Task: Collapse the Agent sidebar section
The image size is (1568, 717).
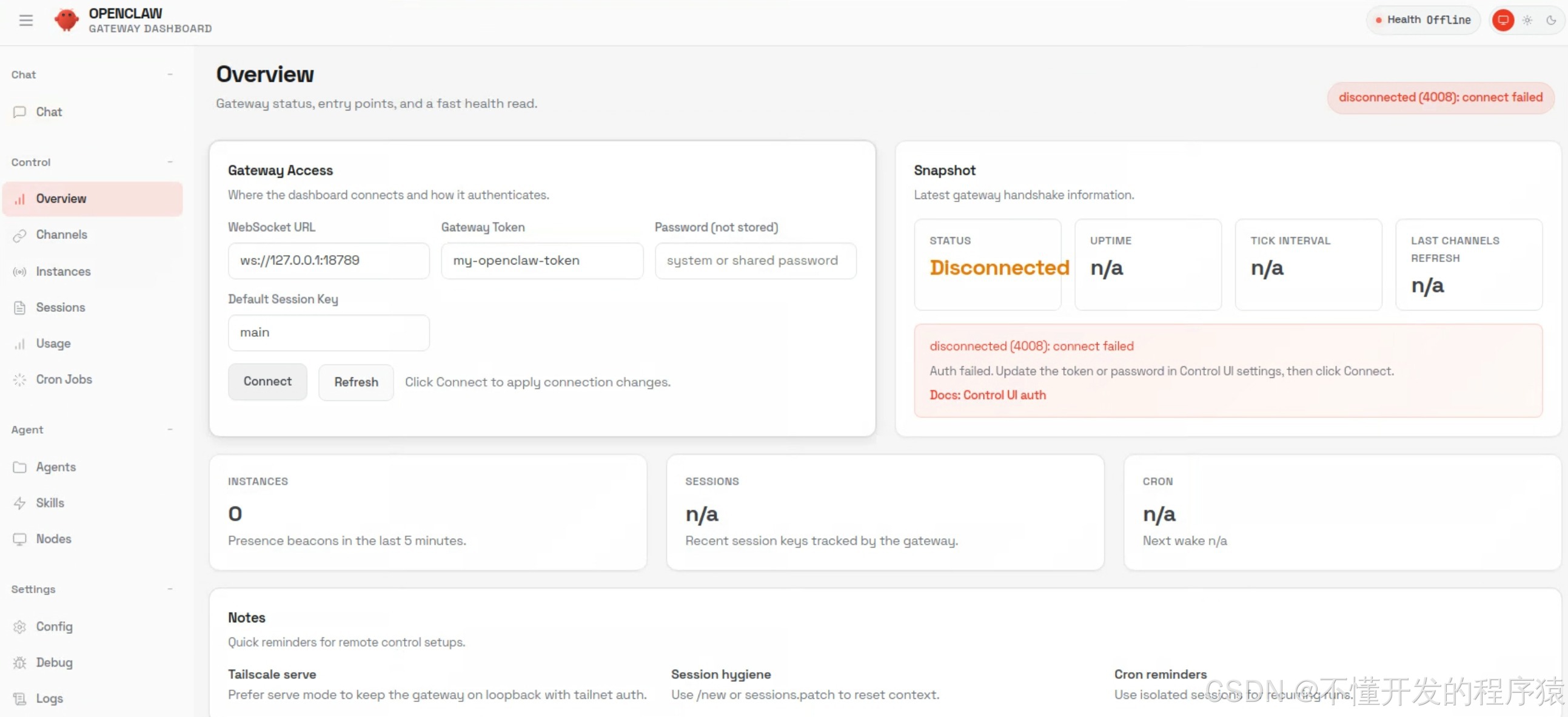Action: coord(170,429)
